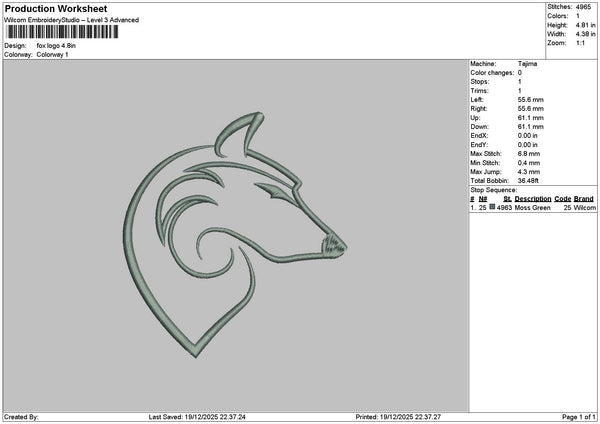
Task: Click the Left value 55.6 mm
Action: (x=530, y=100)
